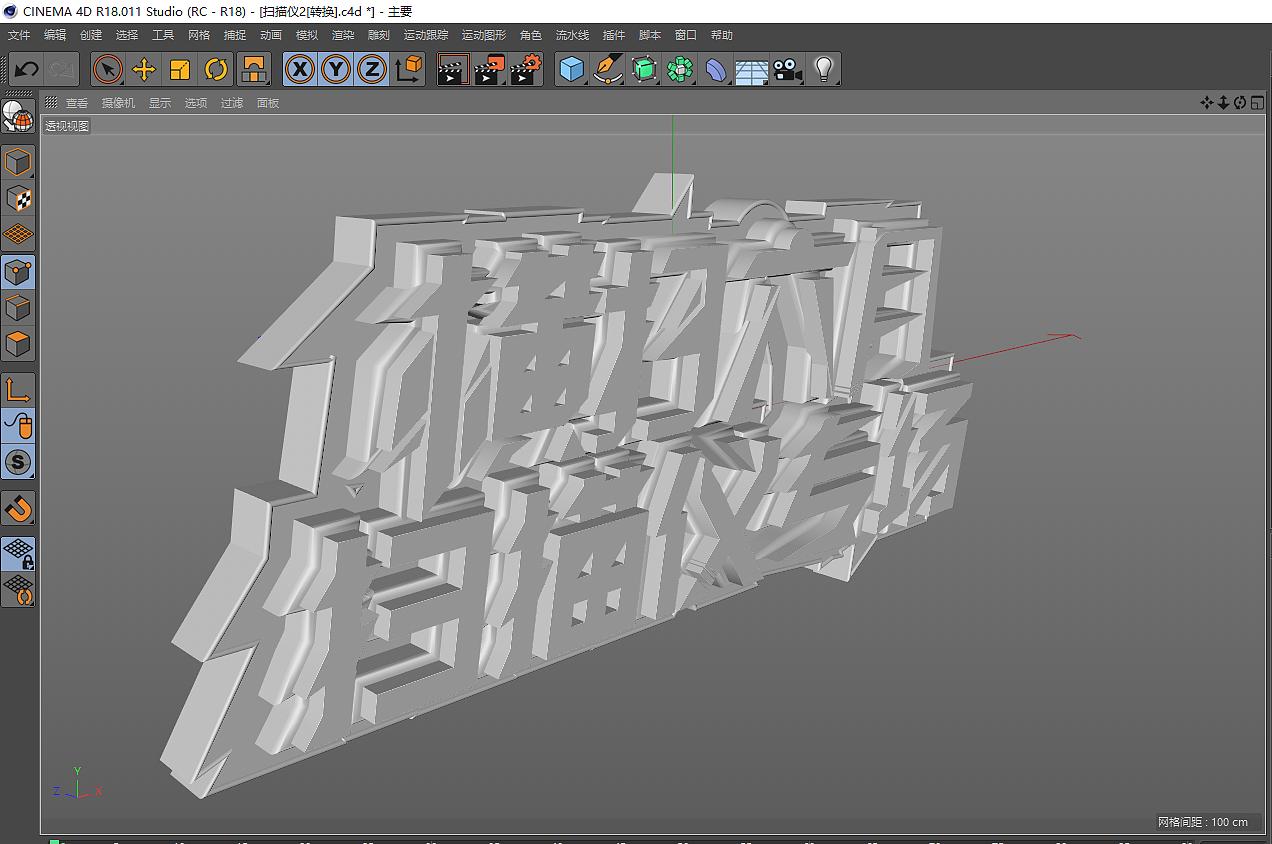Screen dimensions: 1272x844
Task: Toggle the viewport maximize view icon
Action: pyautogui.click(x=1256, y=103)
